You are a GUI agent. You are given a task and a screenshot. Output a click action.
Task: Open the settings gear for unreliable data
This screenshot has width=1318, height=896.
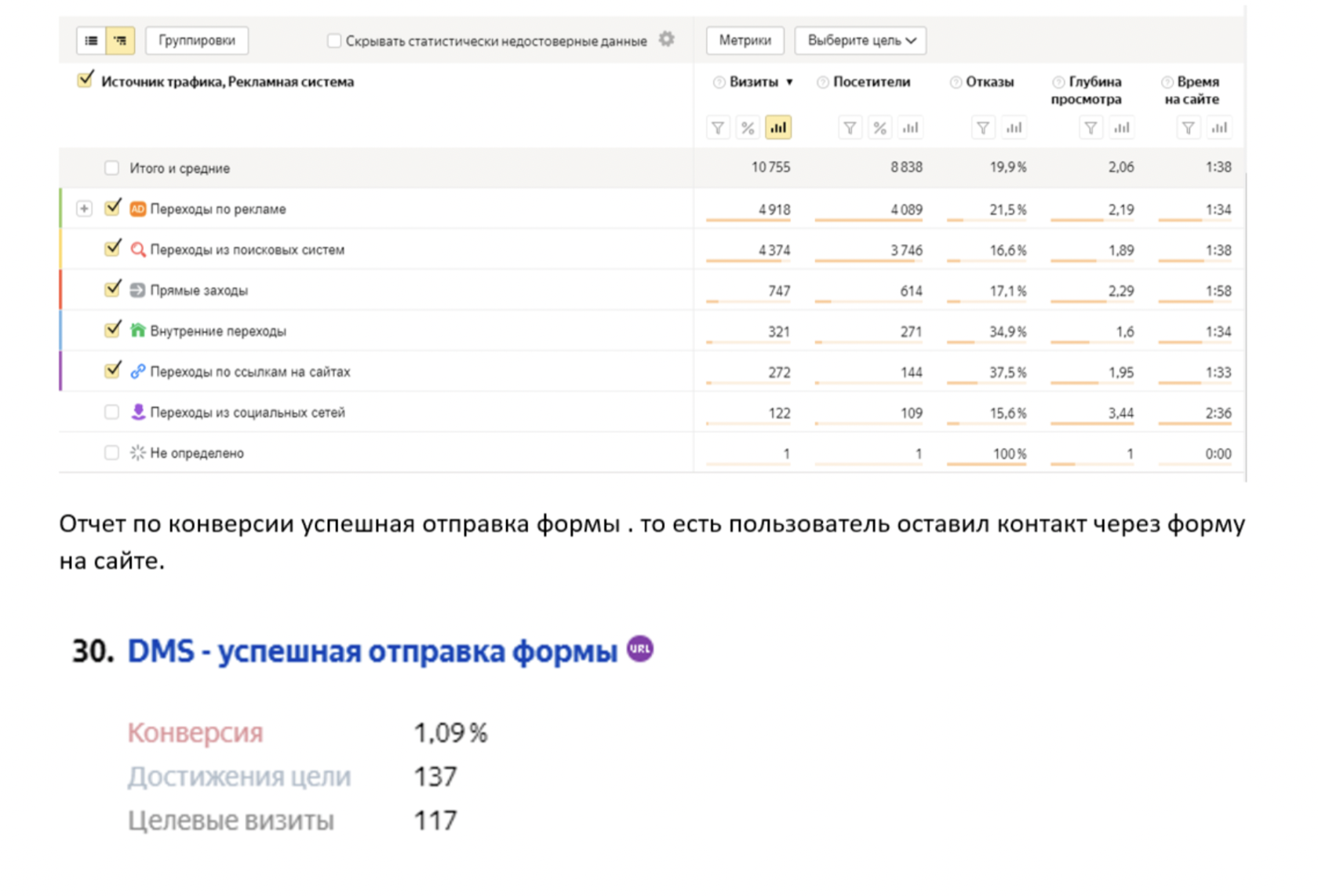pyautogui.click(x=666, y=39)
